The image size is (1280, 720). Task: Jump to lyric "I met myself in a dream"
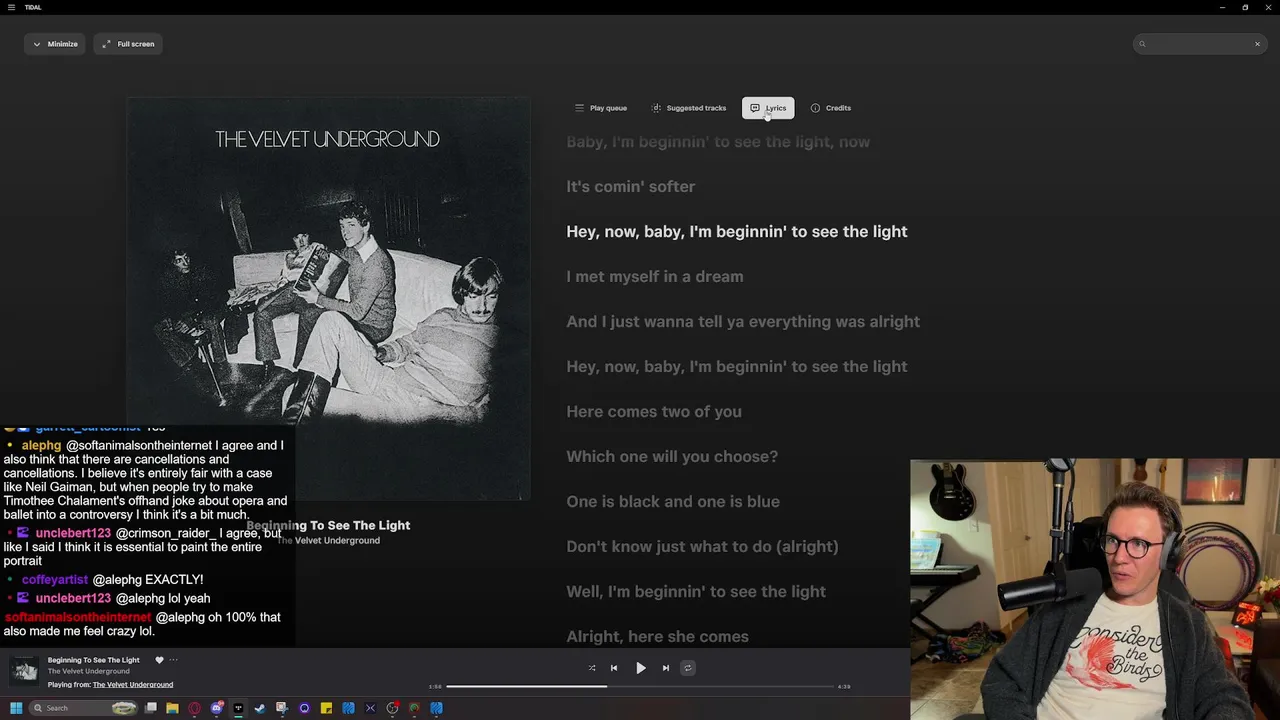click(x=654, y=277)
